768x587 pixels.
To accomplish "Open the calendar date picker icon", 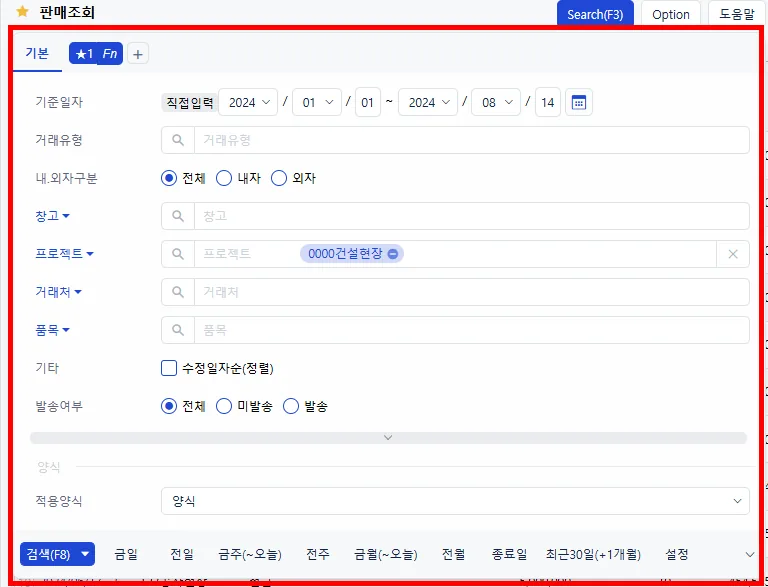I will click(578, 102).
